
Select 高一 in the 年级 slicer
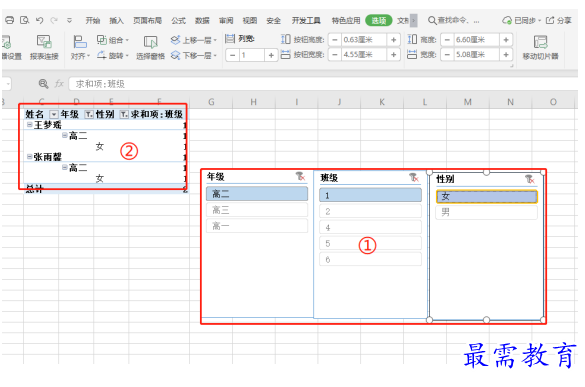coord(257,226)
